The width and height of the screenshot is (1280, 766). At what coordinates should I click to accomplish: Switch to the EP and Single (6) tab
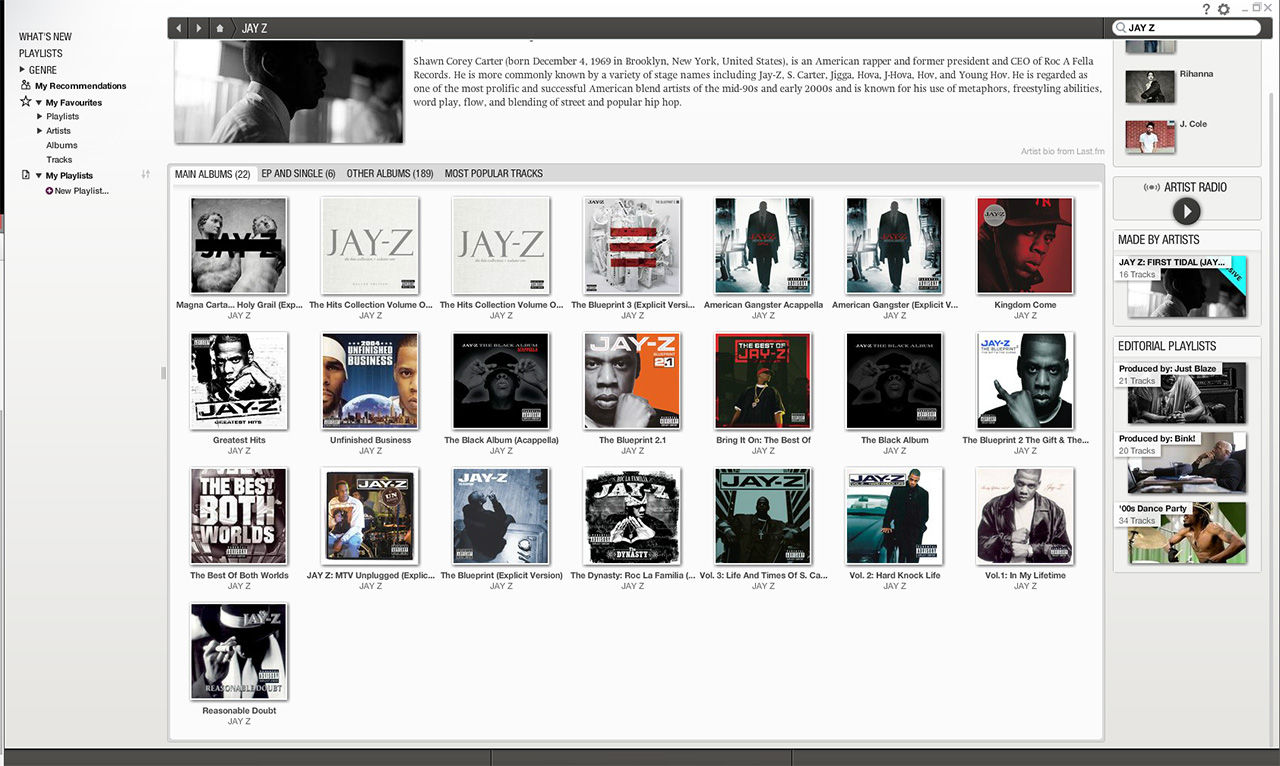(298, 174)
